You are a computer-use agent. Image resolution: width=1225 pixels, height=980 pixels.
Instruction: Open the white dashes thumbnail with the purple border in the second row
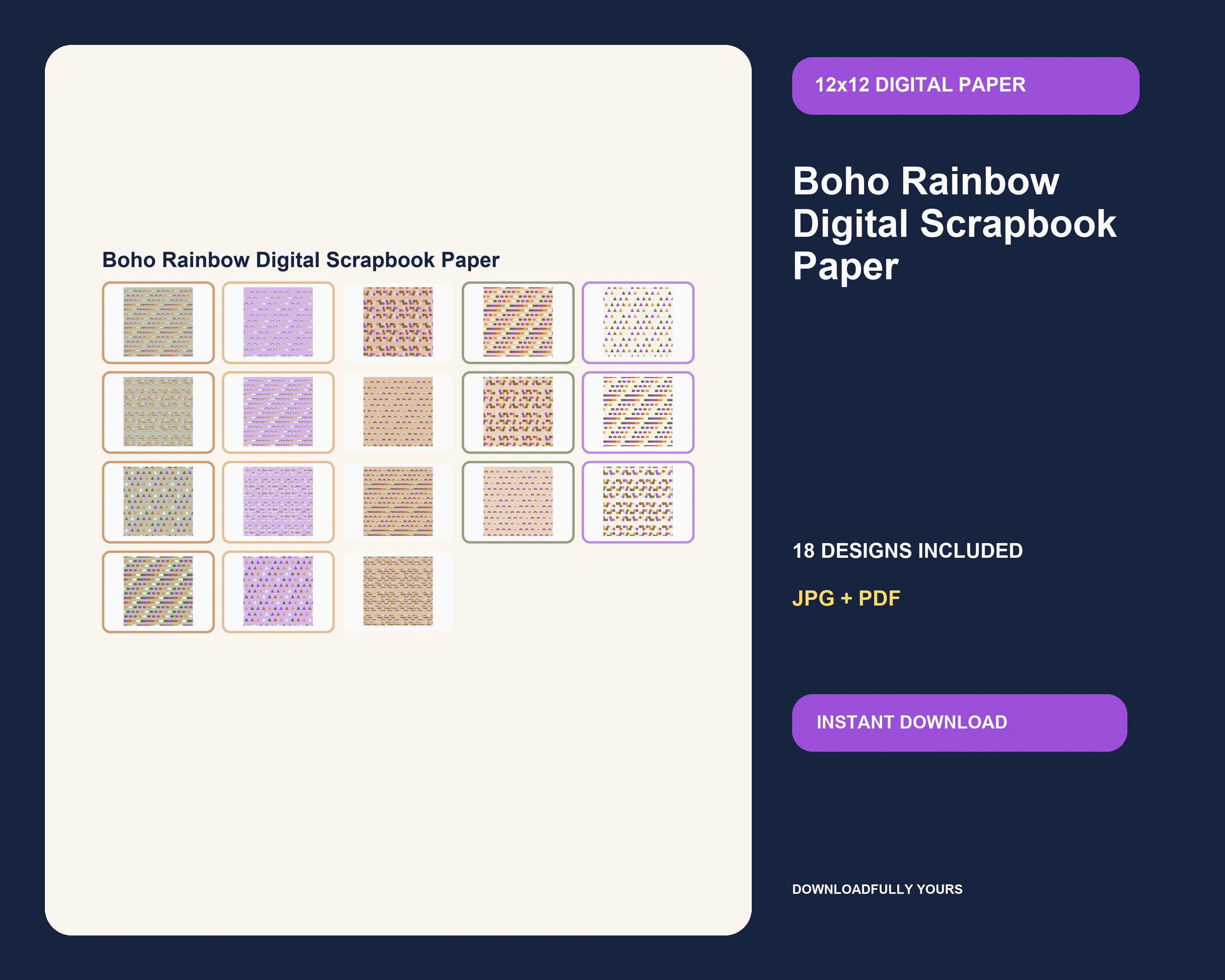coord(637,412)
